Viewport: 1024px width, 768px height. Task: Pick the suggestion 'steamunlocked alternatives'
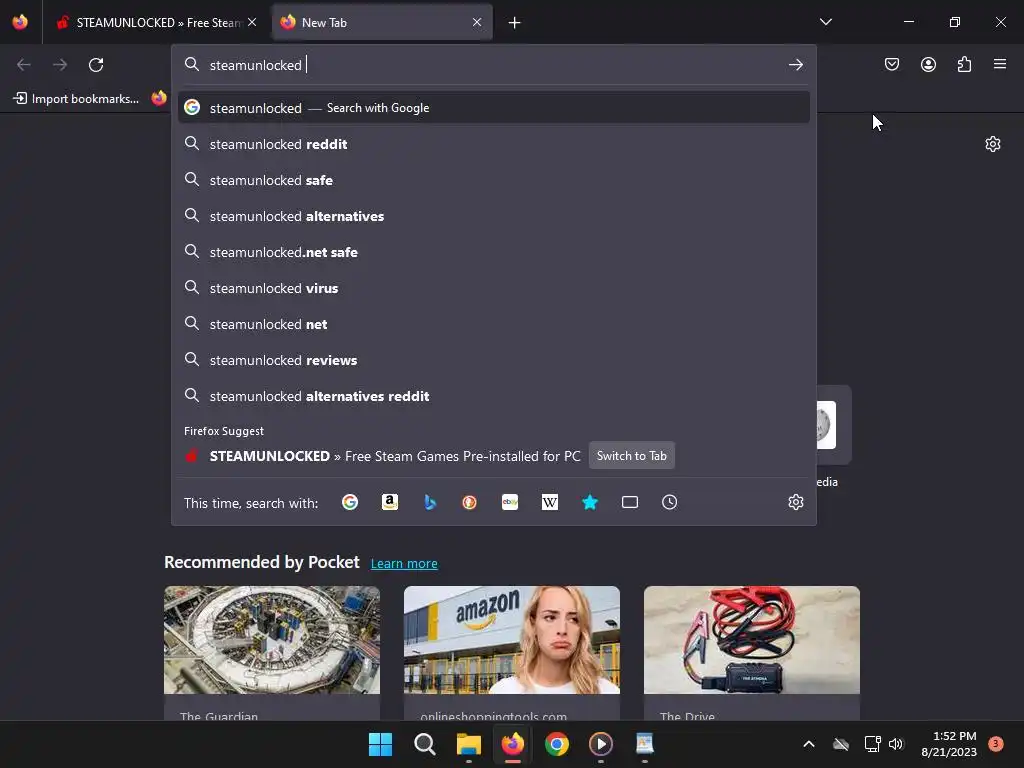tap(494, 216)
